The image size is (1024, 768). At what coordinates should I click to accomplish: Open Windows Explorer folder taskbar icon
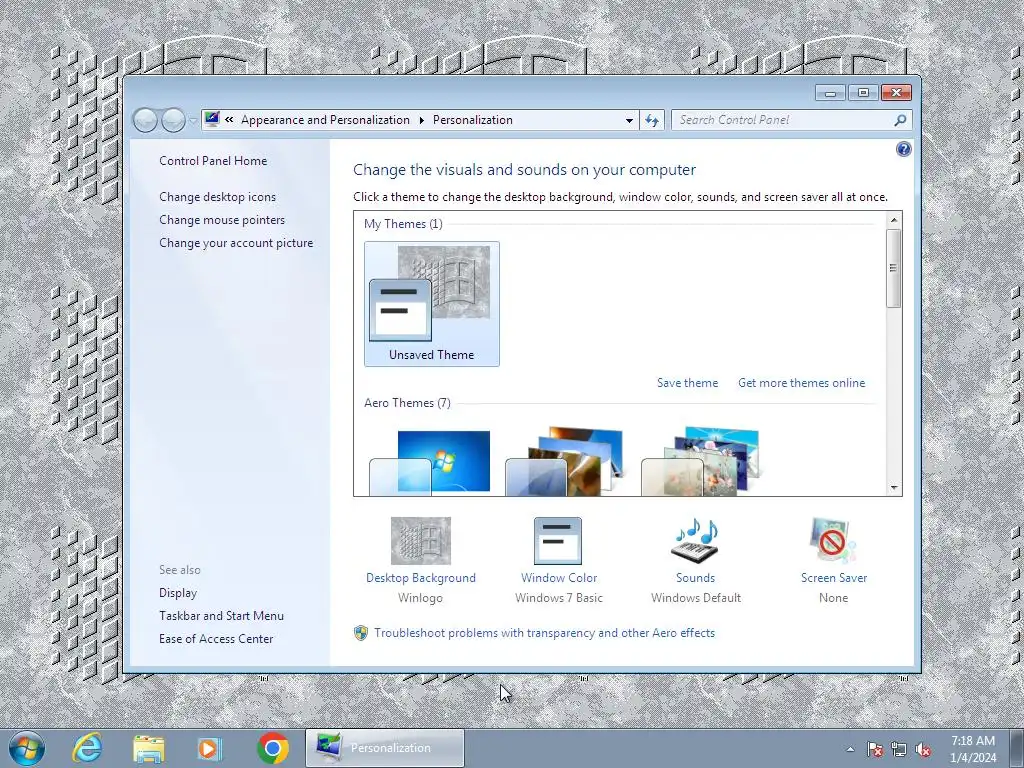click(x=148, y=748)
